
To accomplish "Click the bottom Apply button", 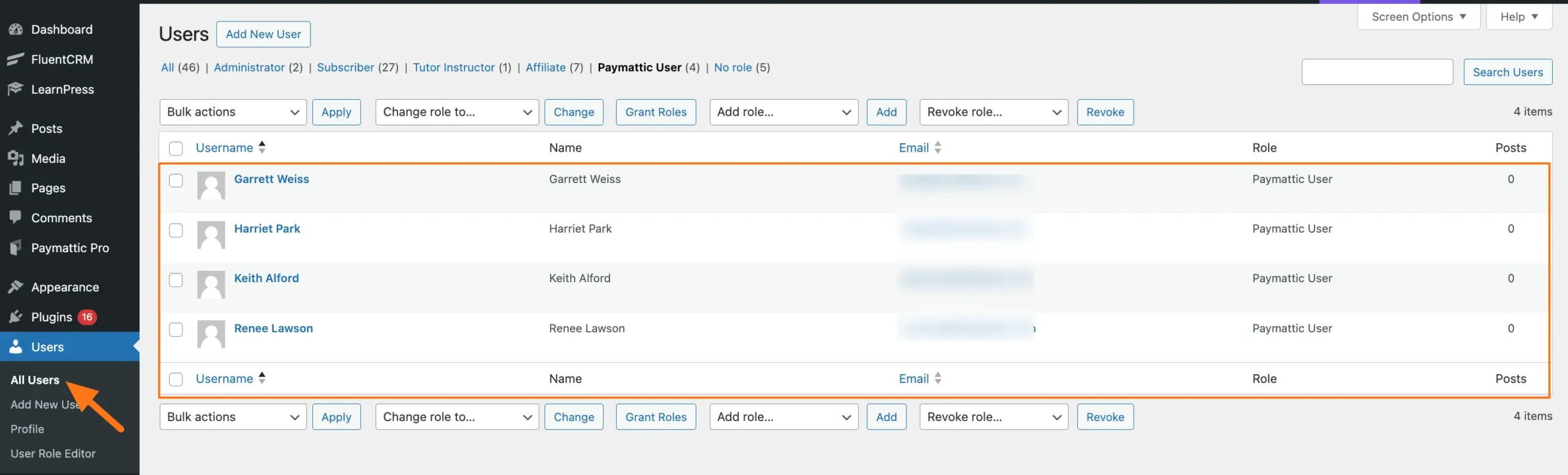I will (336, 417).
